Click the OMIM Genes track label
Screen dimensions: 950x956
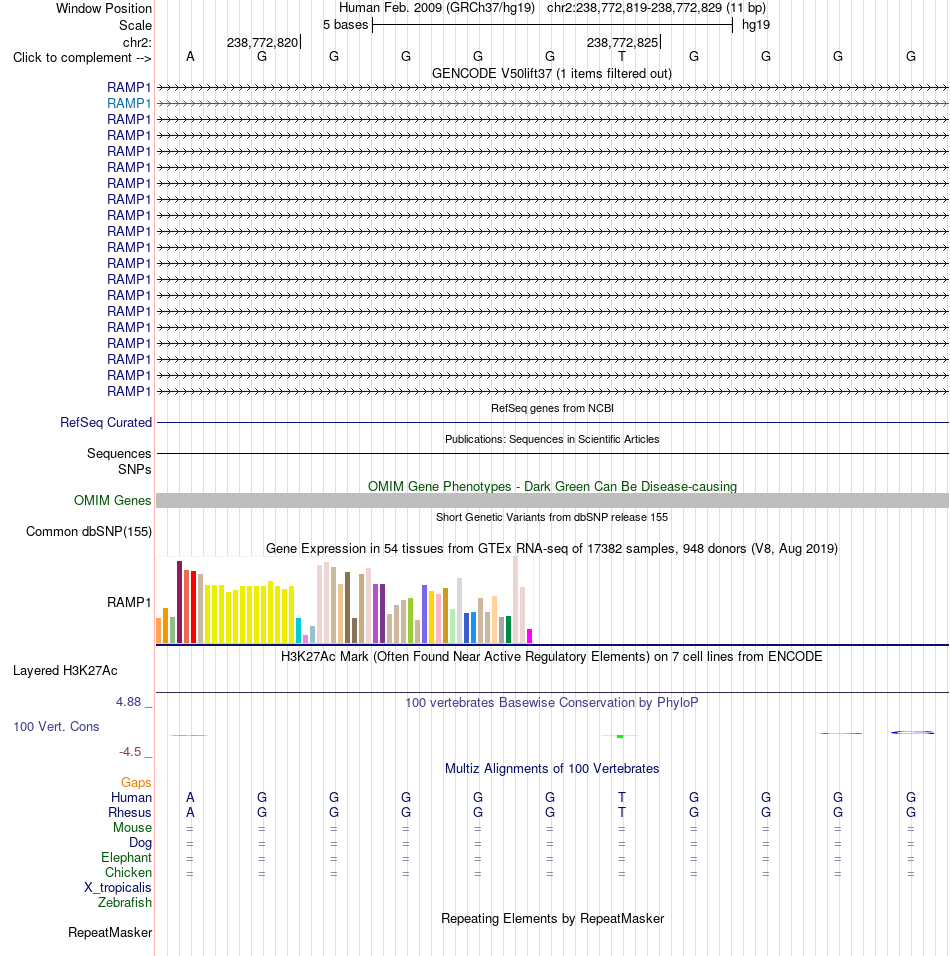112,501
